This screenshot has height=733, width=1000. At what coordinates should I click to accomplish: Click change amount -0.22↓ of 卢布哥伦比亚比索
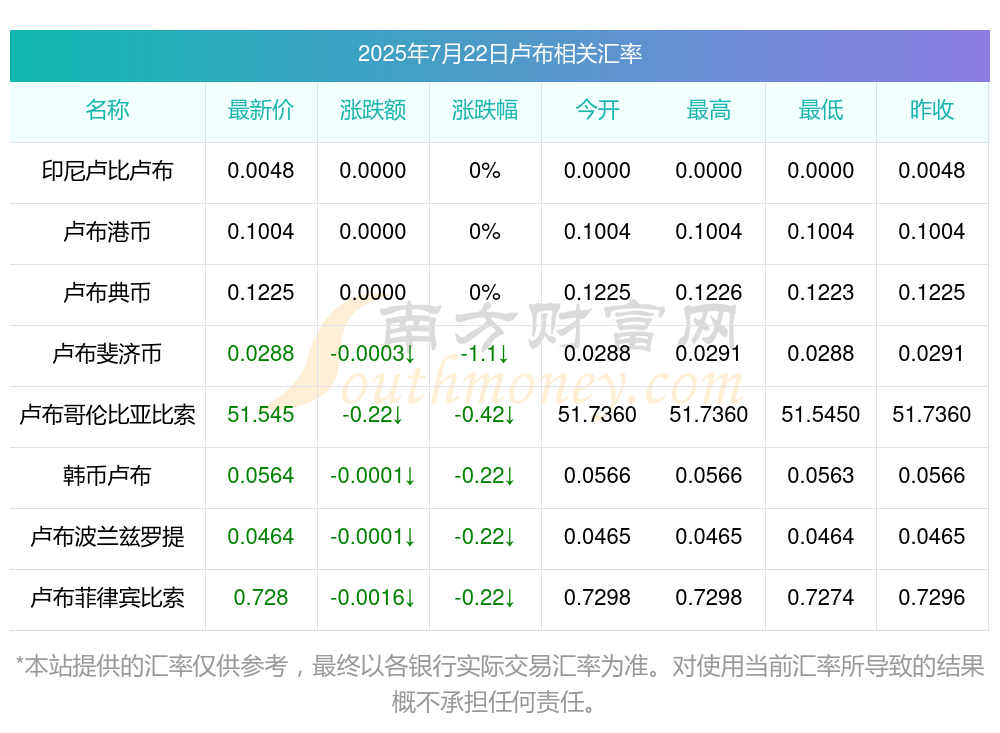tap(373, 415)
